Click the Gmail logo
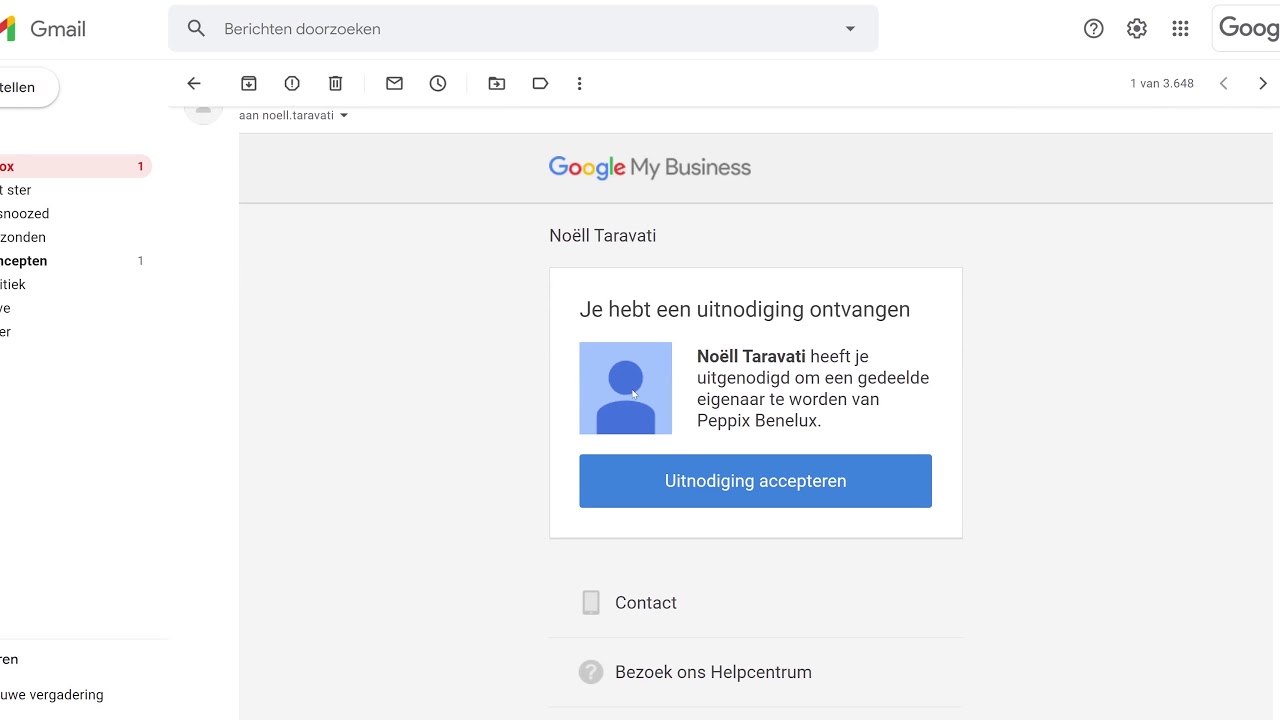Screen dimensions: 1280x720 [x=43, y=29]
